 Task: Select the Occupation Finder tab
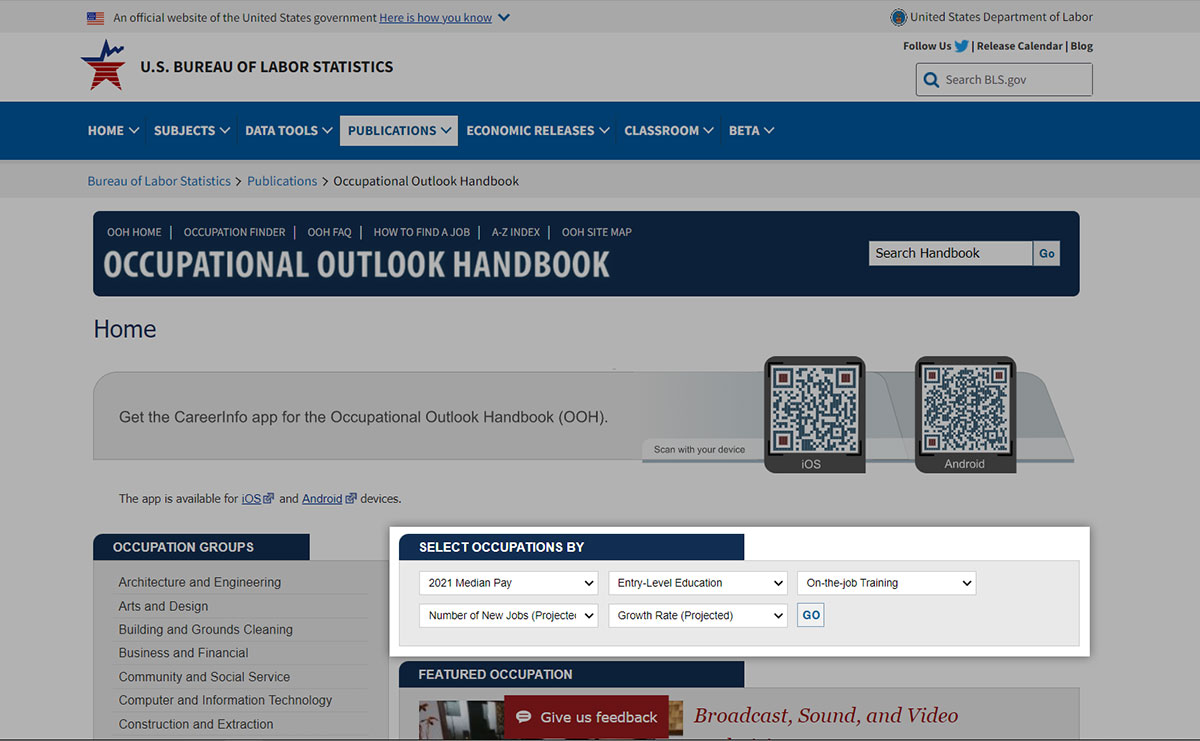(x=234, y=232)
